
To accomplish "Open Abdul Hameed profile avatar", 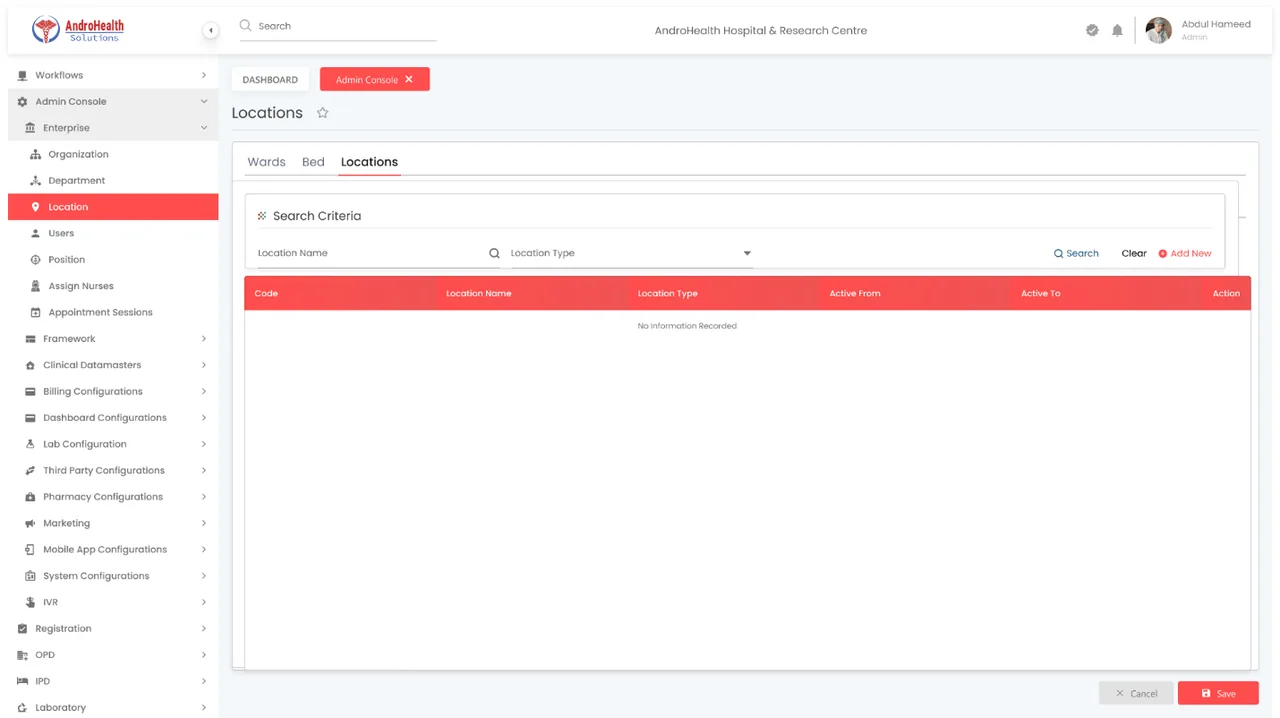I will [1158, 30].
